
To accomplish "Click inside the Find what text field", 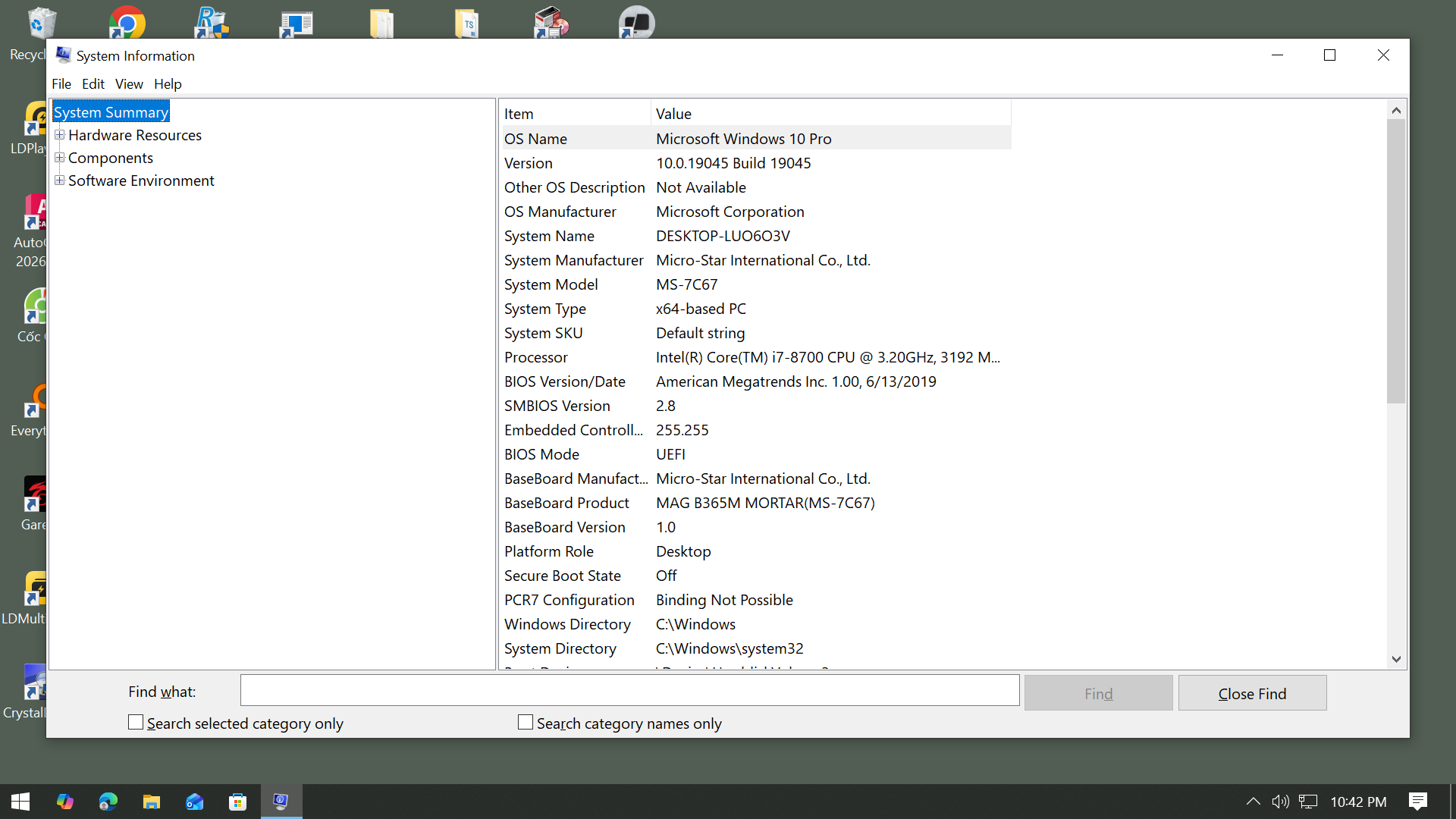I will coord(629,691).
